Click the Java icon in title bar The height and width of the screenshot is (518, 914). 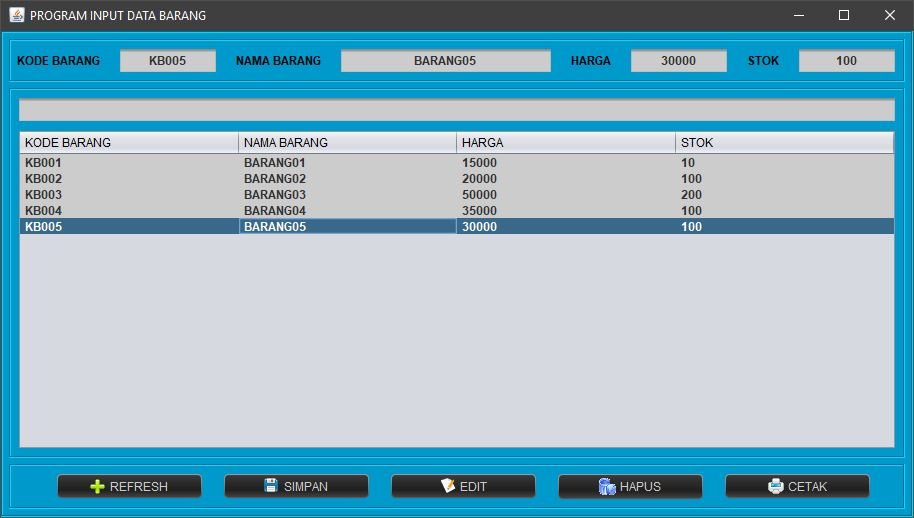[16, 15]
